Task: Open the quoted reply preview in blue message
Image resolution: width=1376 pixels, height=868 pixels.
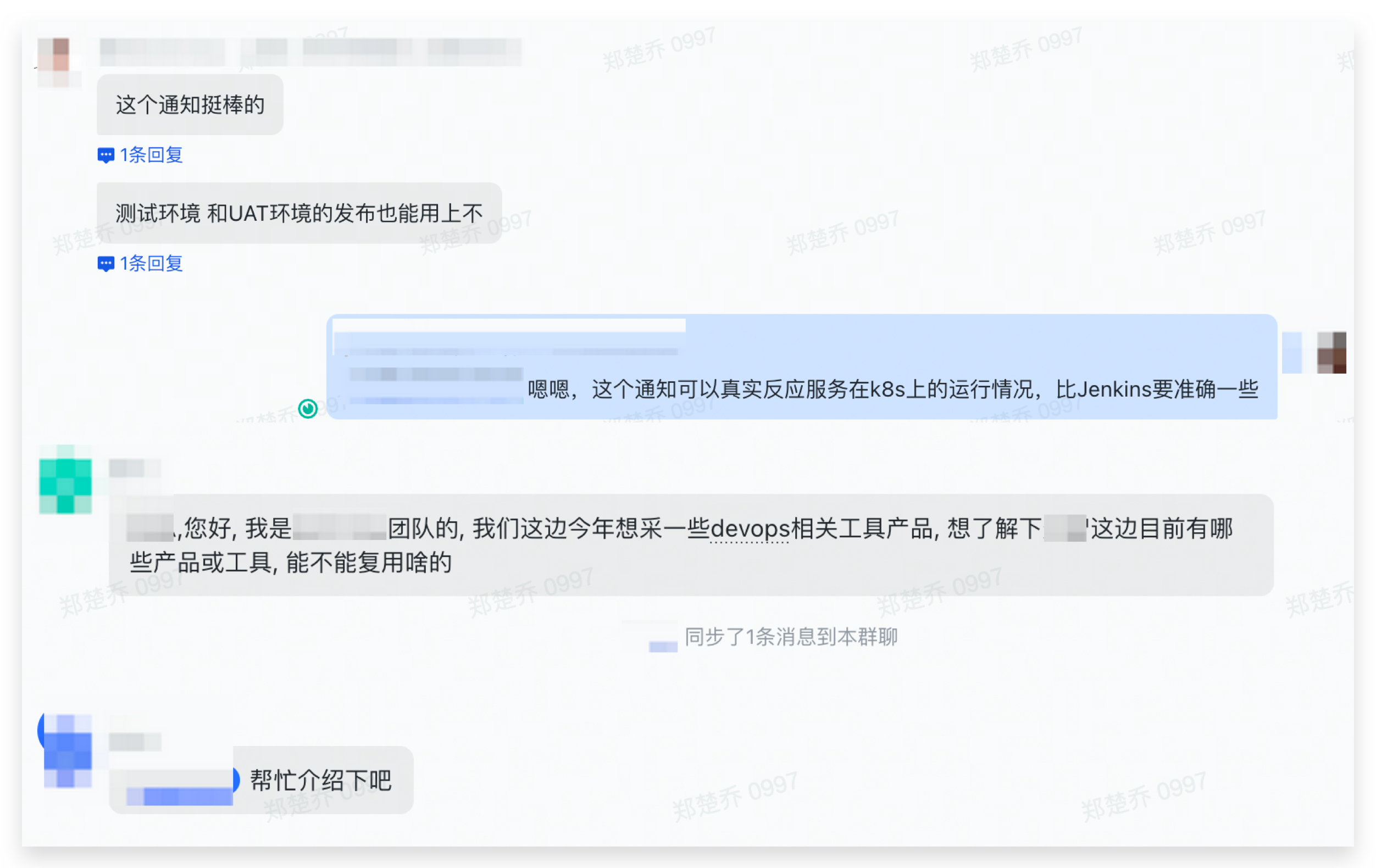Action: (508, 337)
